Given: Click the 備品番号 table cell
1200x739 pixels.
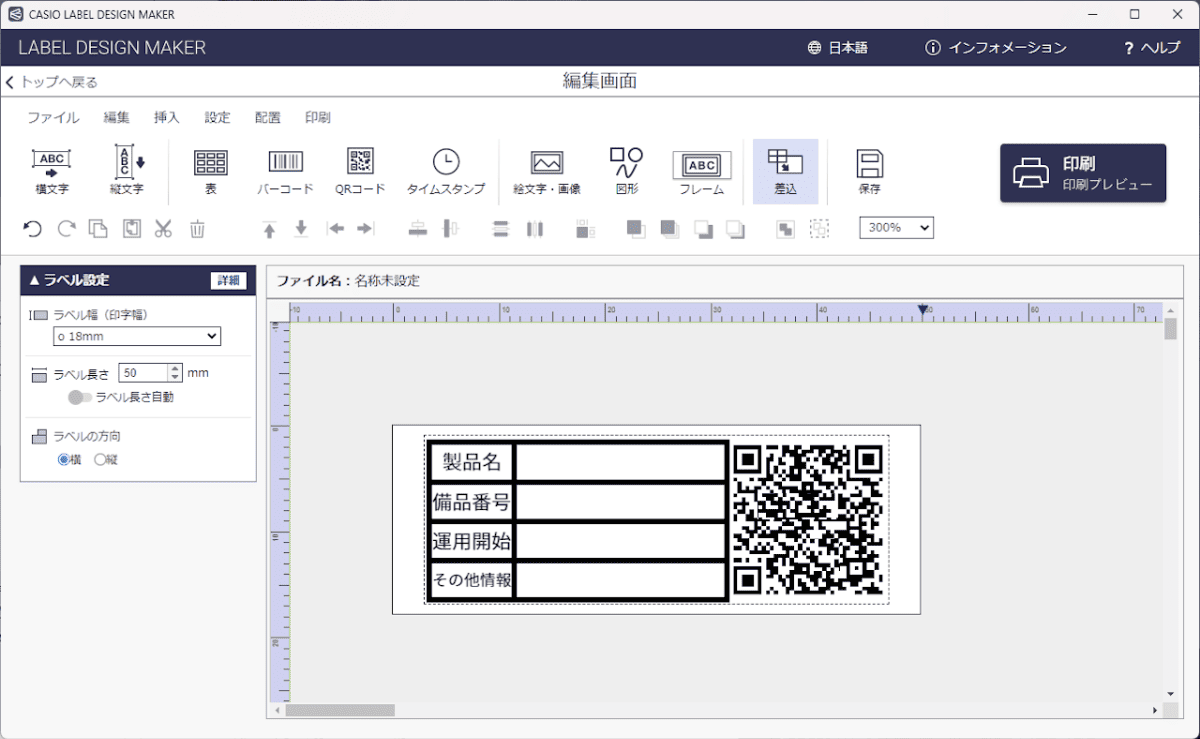Looking at the screenshot, I should 471,502.
